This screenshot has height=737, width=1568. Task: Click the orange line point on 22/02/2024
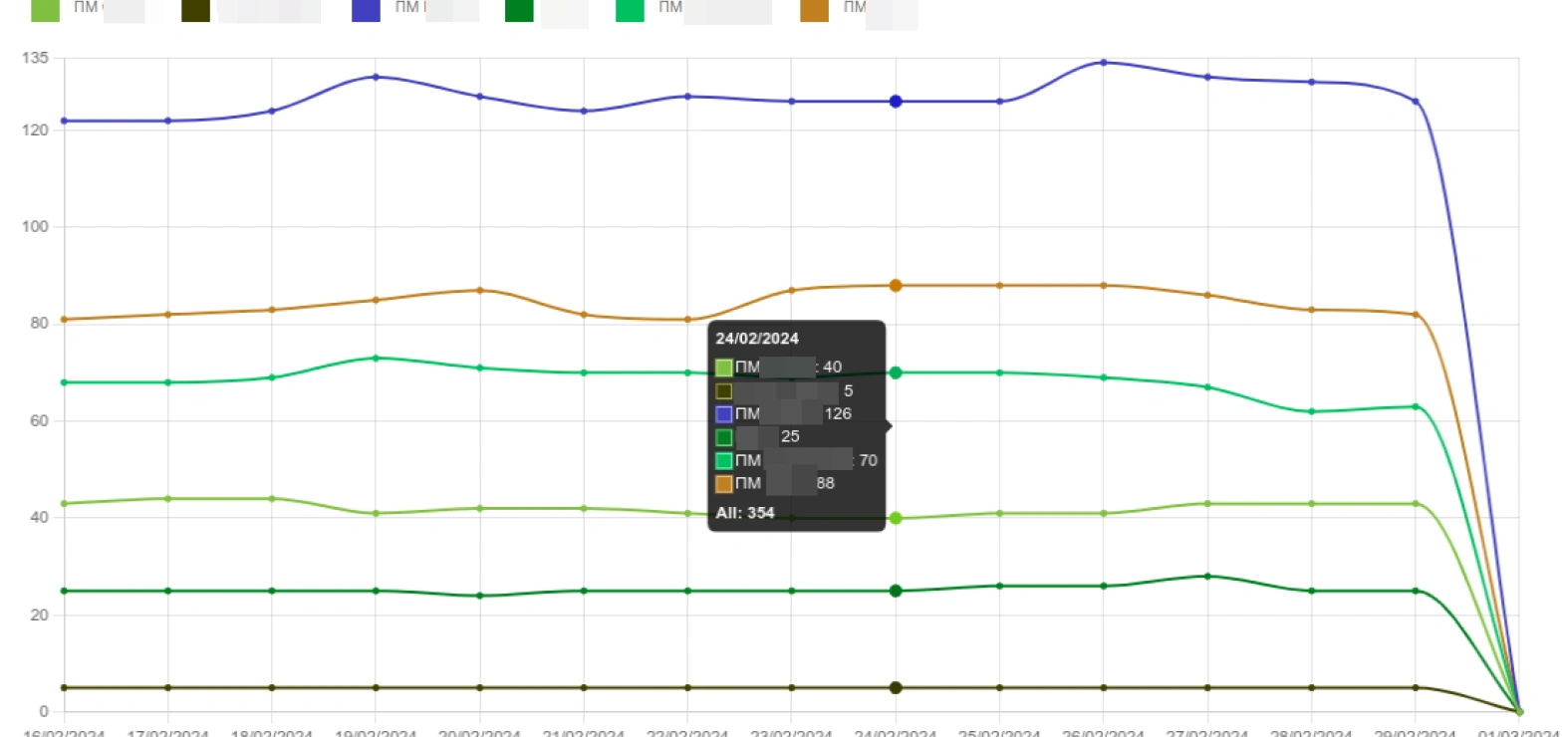pyautogui.click(x=687, y=320)
